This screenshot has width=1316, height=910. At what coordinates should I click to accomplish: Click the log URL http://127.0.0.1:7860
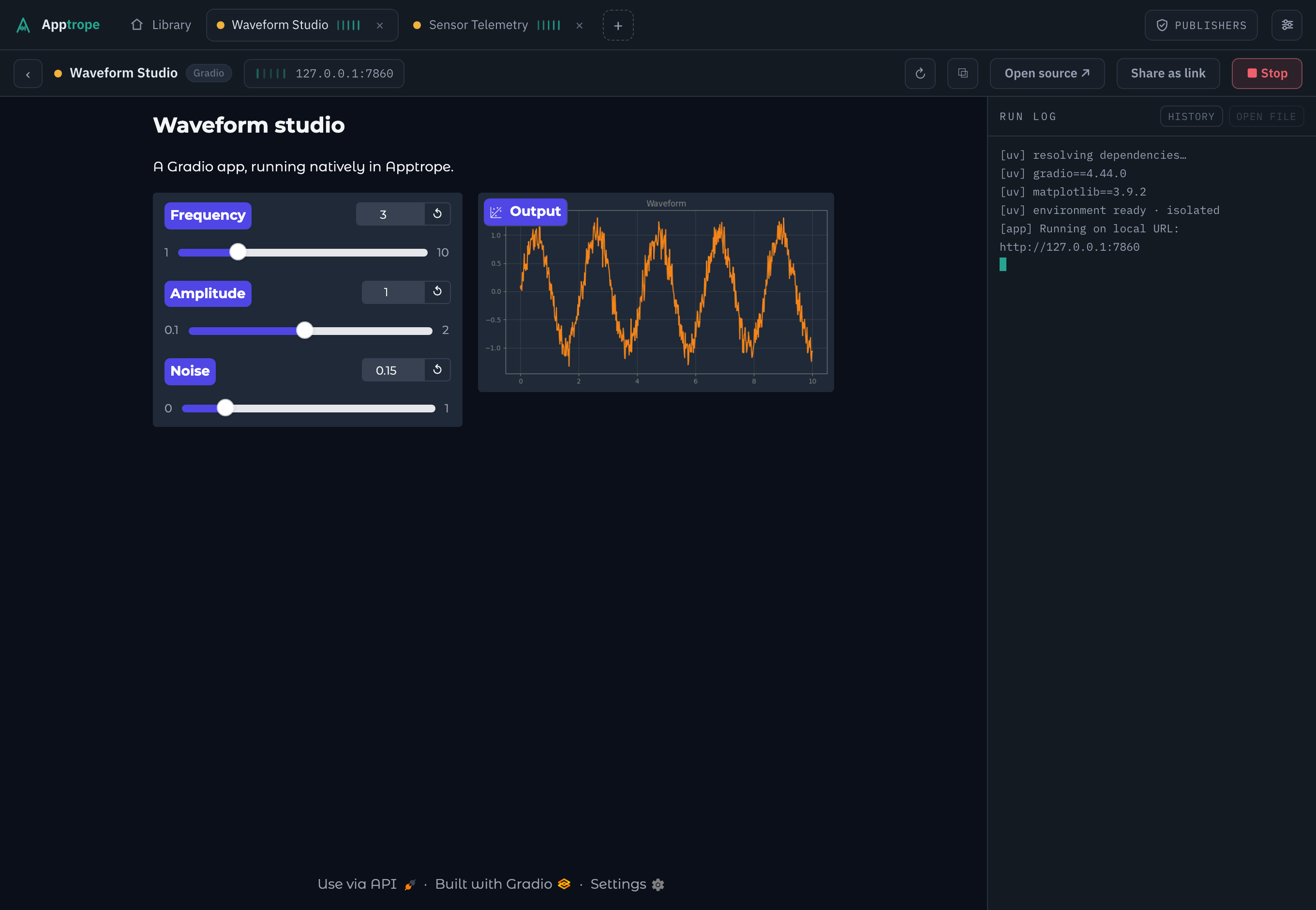1069,247
